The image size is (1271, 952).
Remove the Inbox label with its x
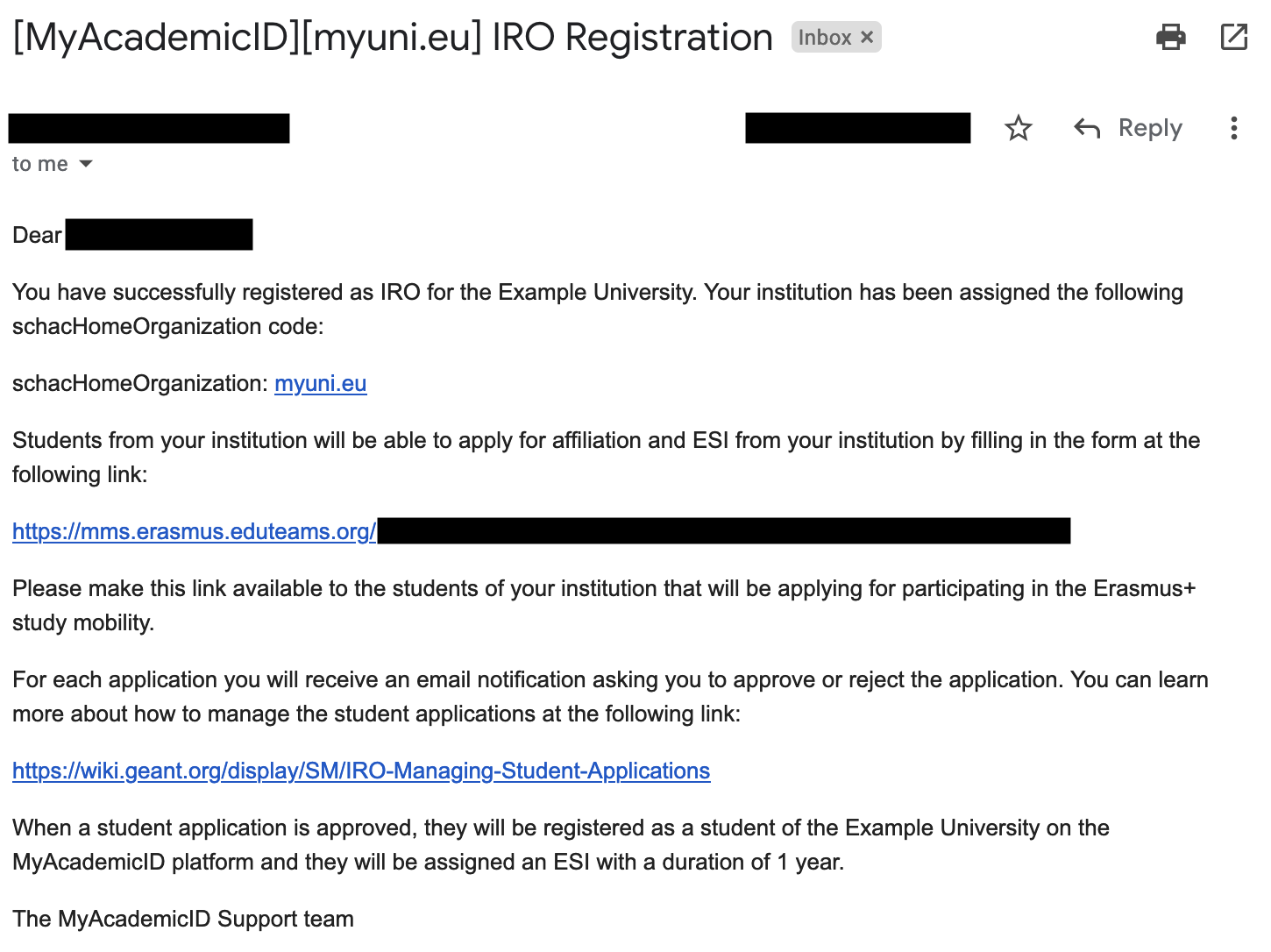[867, 38]
